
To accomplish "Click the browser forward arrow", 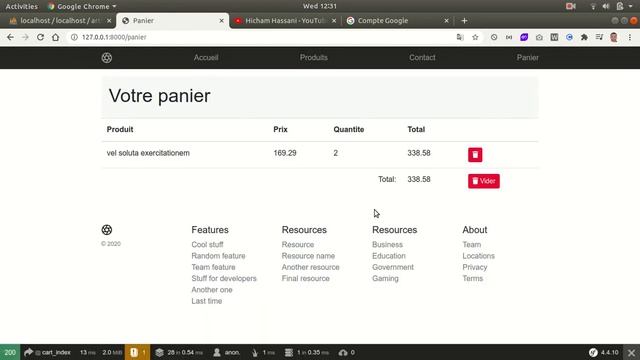I will [25, 37].
